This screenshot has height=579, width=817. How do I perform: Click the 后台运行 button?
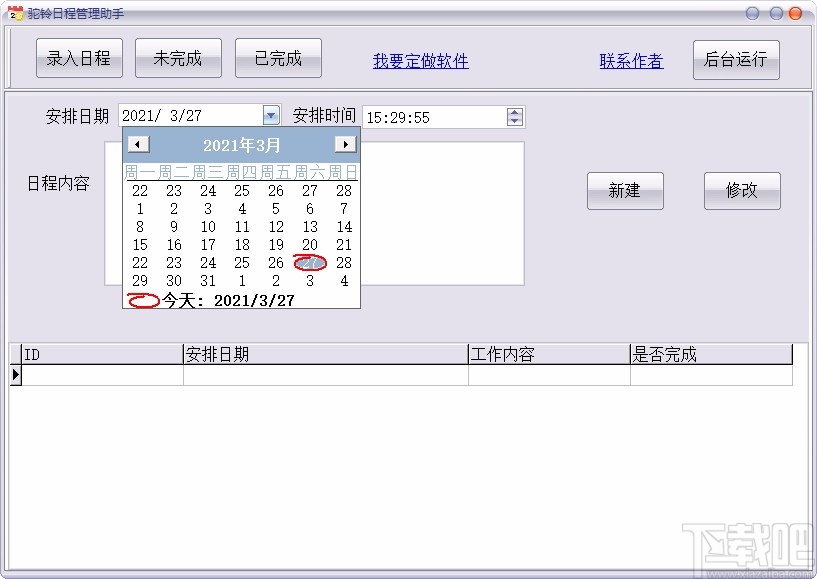pyautogui.click(x=736, y=58)
